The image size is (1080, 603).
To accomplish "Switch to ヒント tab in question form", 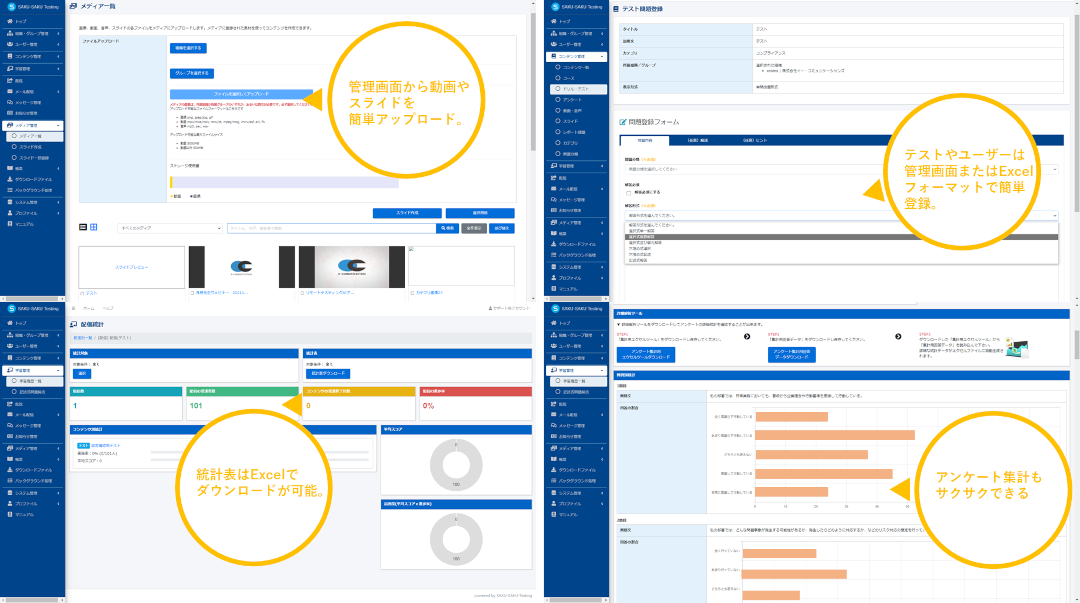I will click(x=755, y=140).
